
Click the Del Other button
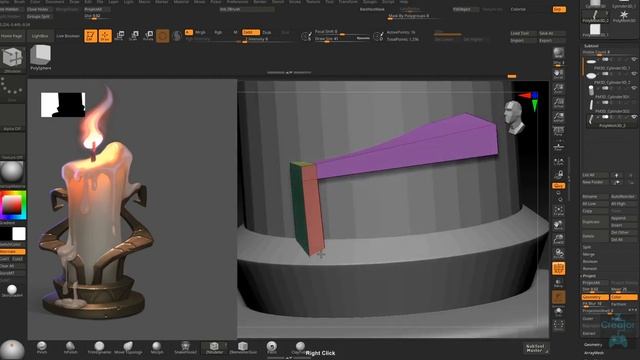(623, 233)
